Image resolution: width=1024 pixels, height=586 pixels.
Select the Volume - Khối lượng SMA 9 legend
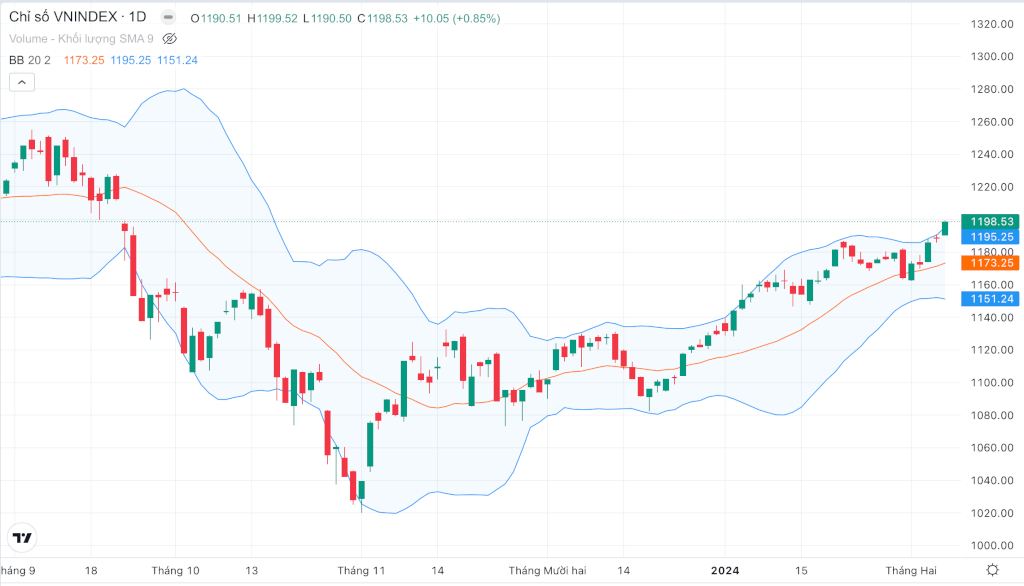[x=81, y=39]
